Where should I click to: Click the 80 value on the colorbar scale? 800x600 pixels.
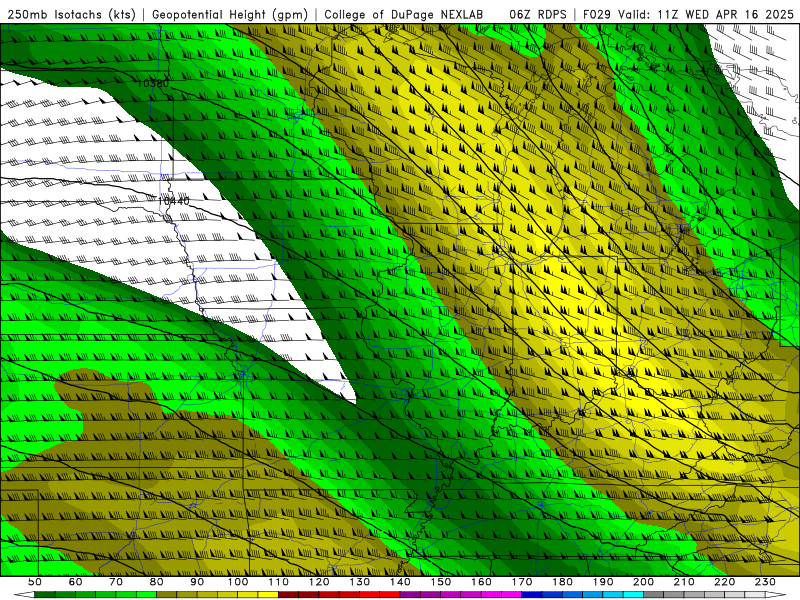[x=156, y=582]
